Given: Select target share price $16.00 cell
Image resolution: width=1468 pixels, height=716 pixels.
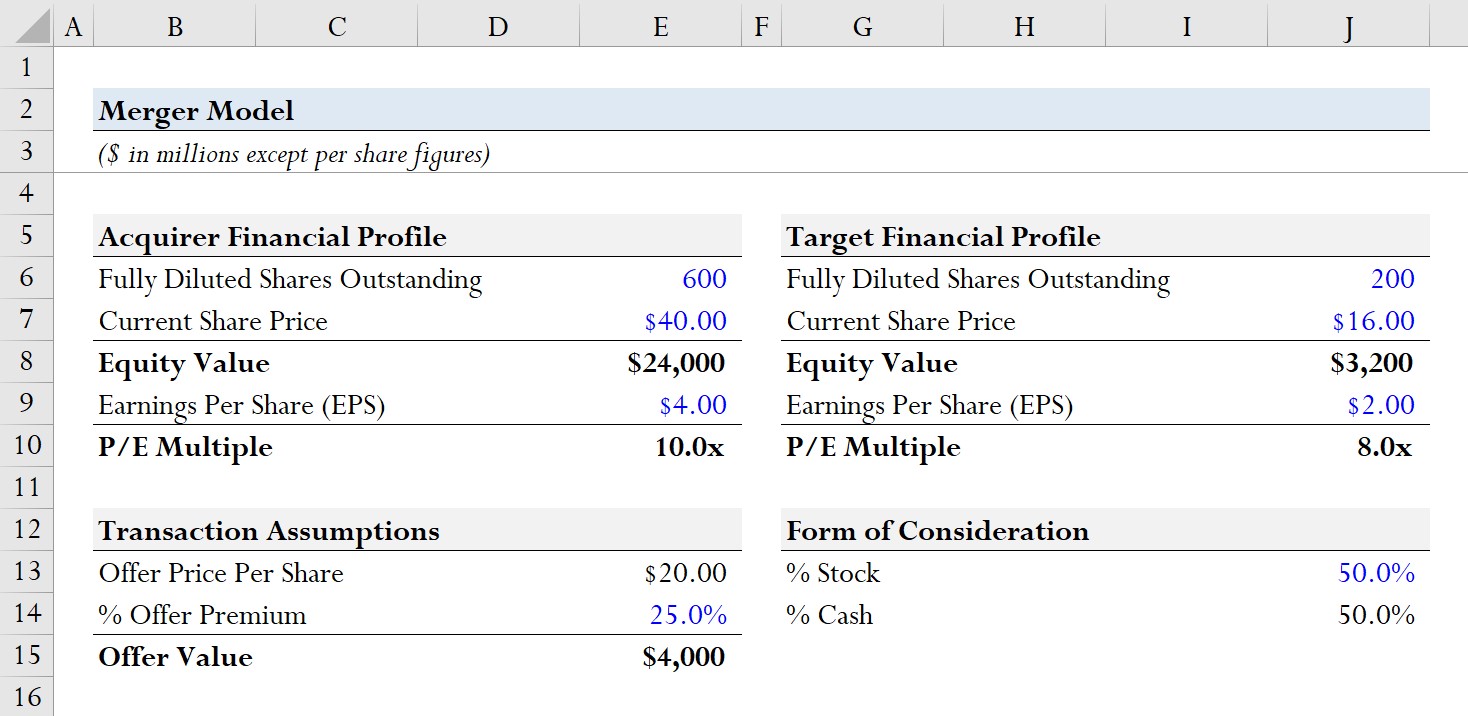Looking at the screenshot, I should [x=1348, y=321].
